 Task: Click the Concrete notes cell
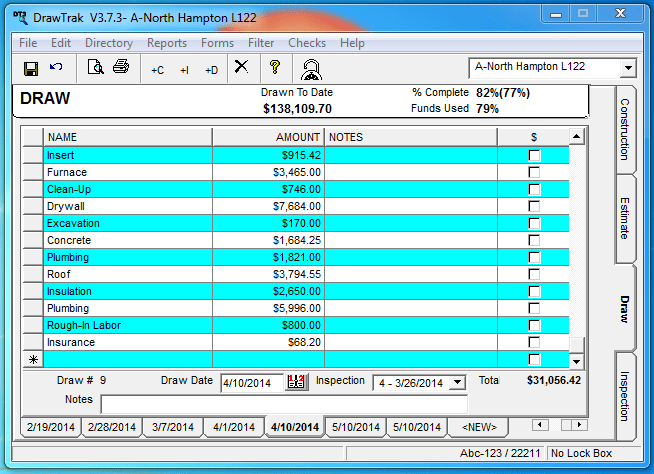(x=411, y=240)
